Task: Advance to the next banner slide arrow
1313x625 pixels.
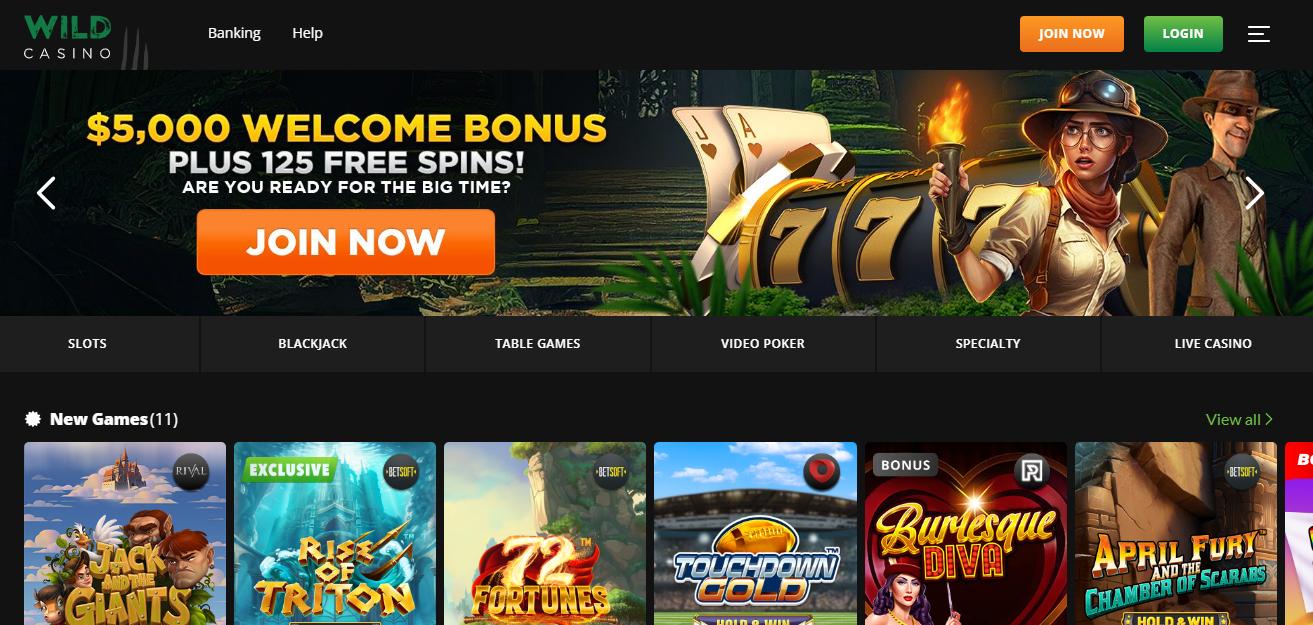Action: click(1254, 193)
